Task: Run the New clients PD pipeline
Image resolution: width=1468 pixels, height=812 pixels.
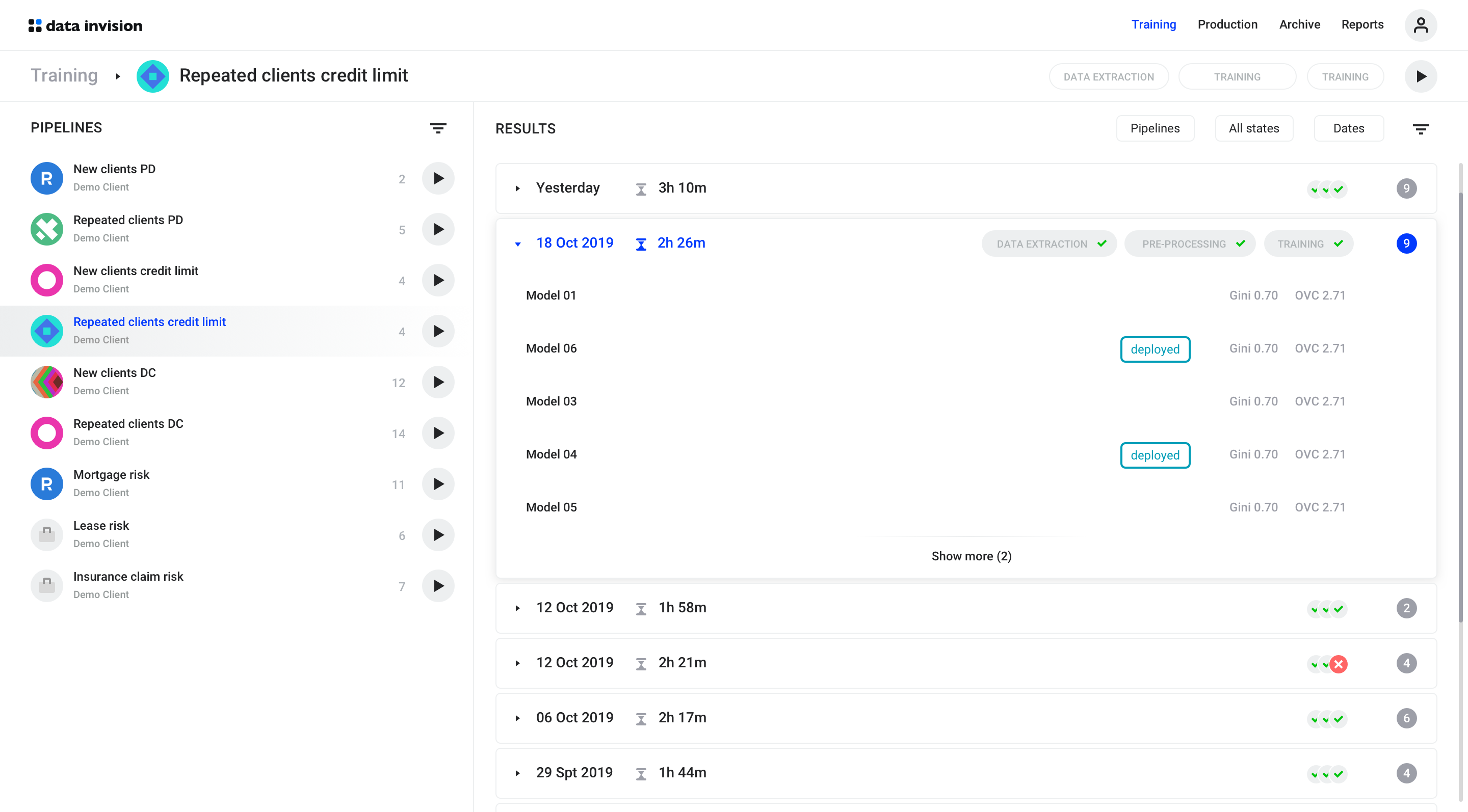Action: 438,178
